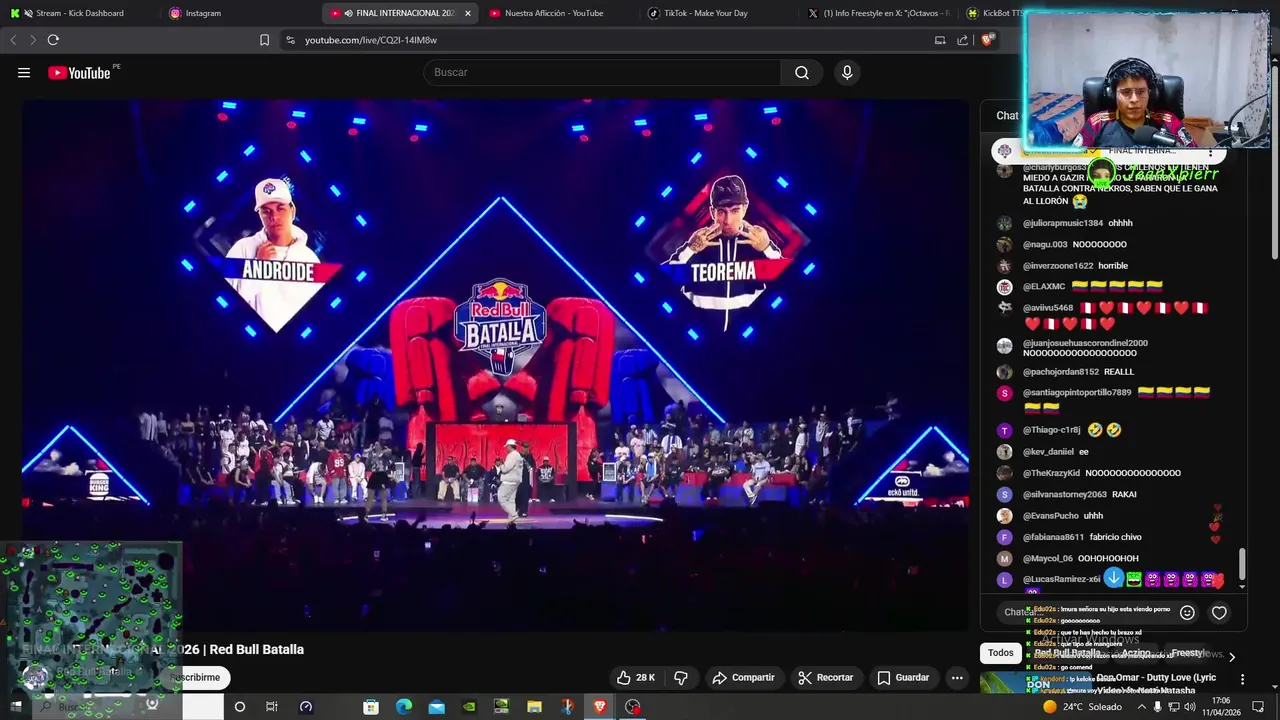Open notification center on taskbar
This screenshot has width=1280, height=720.
1257,706
